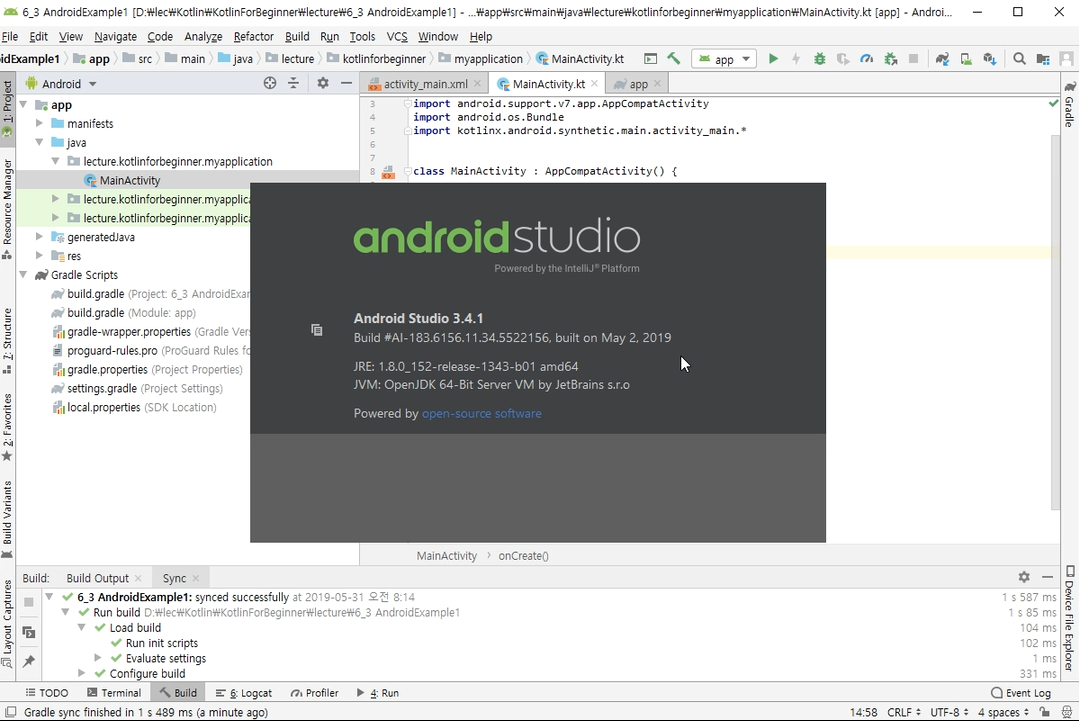The height and width of the screenshot is (721, 1079).
Task: Click the green inspection checkmark in editor
Action: (1053, 103)
